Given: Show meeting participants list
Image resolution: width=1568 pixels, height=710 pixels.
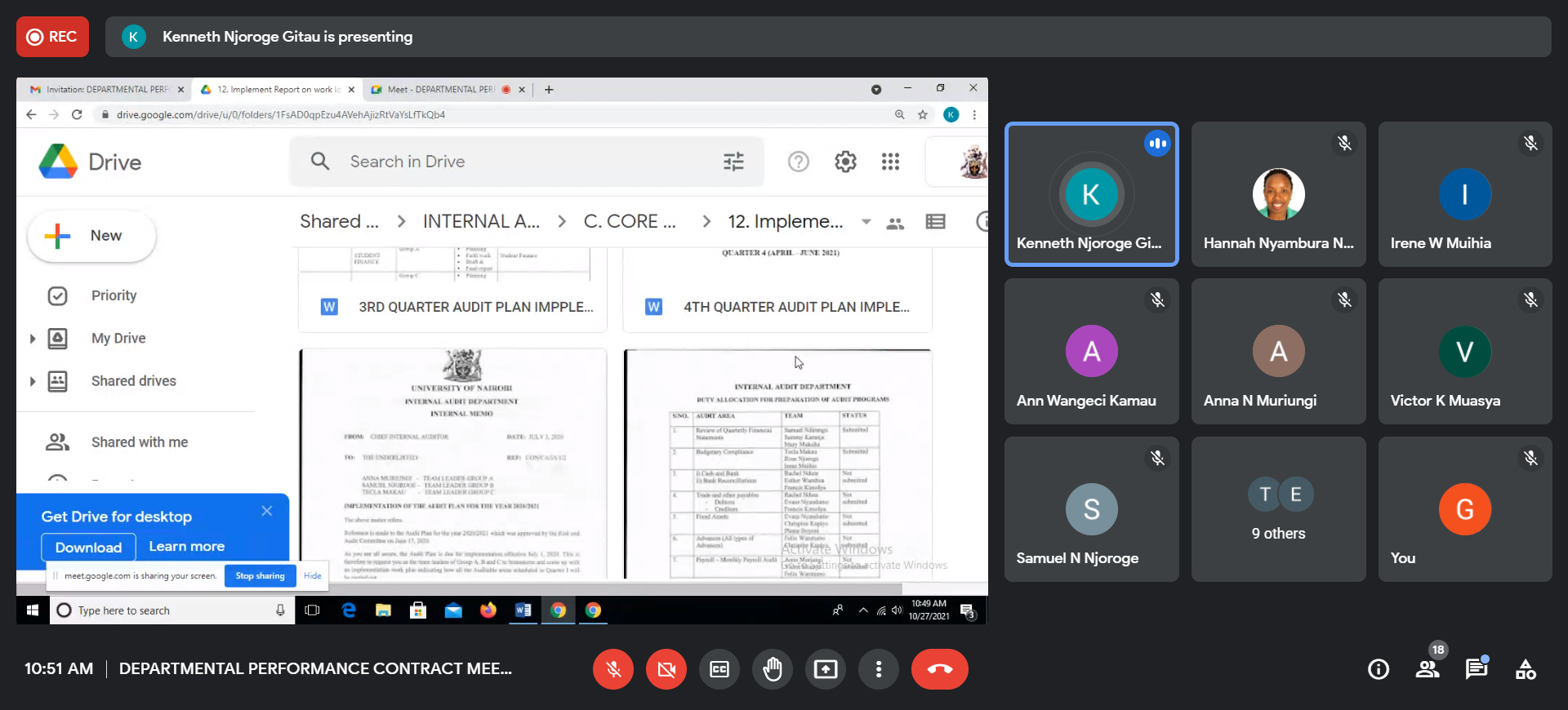Looking at the screenshot, I should (1427, 669).
